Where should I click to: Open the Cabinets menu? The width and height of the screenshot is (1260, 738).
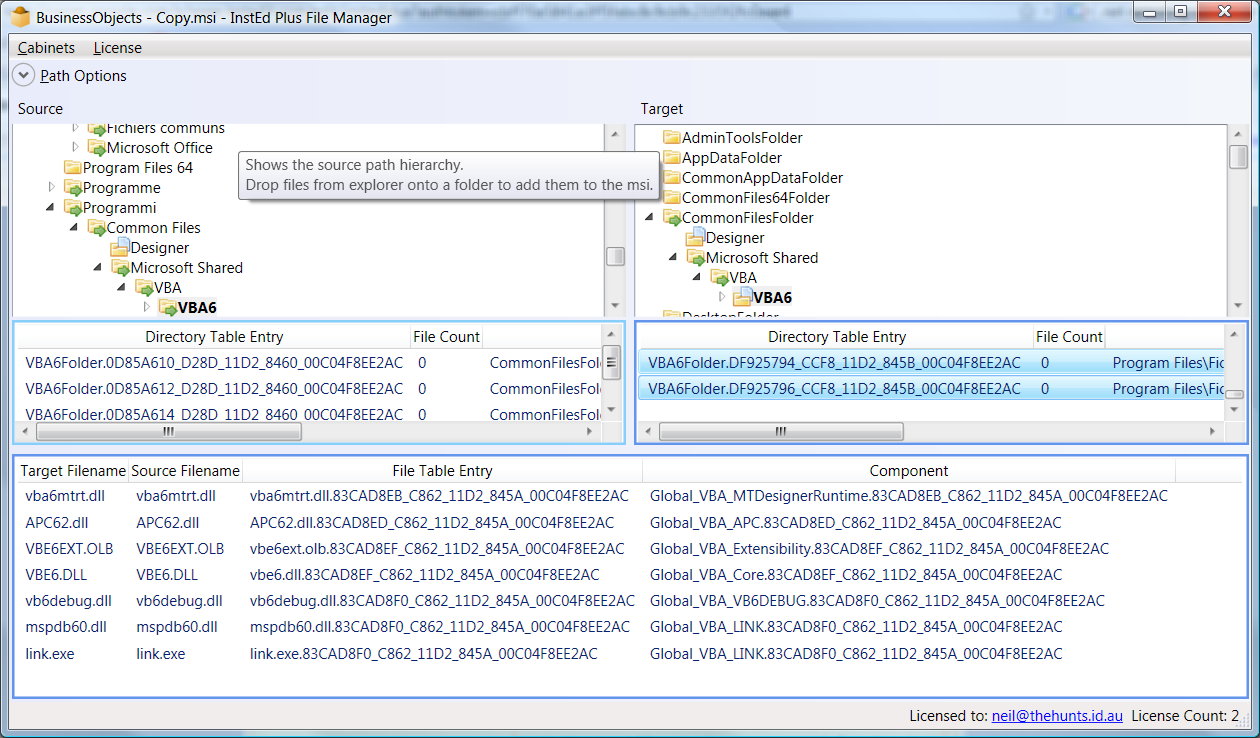46,48
